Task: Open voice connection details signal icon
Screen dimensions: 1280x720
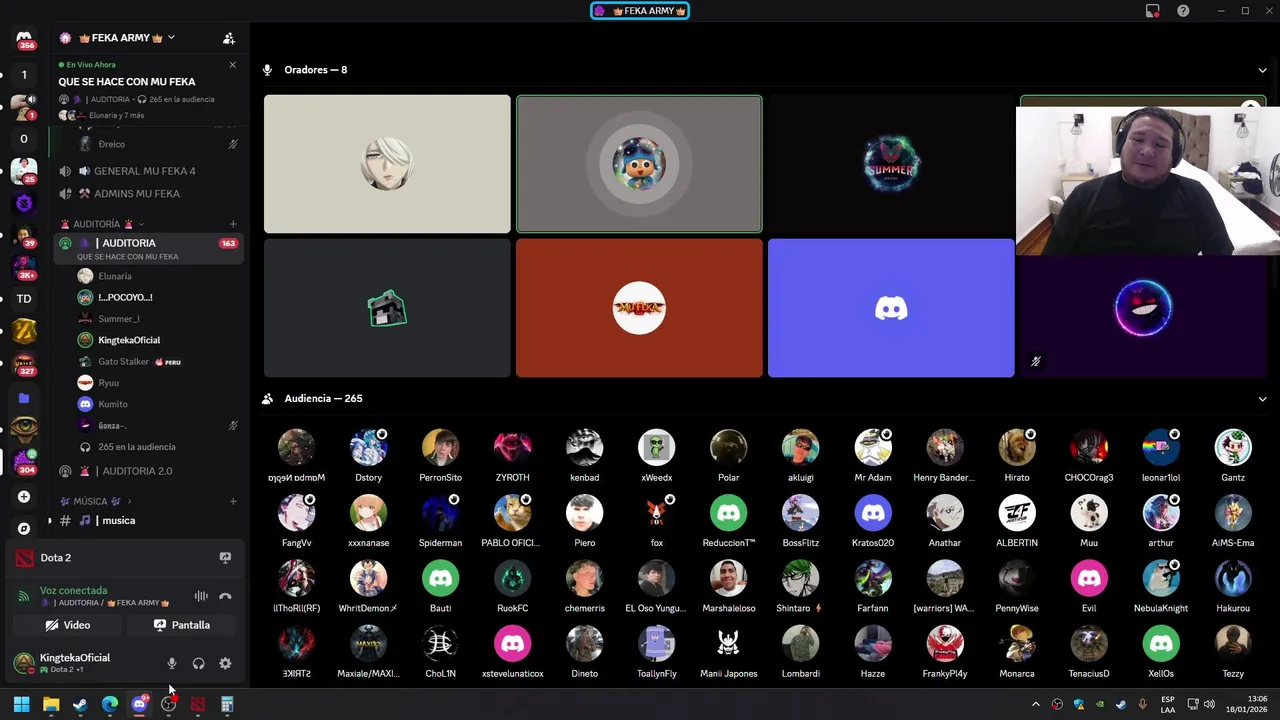Action: [x=24, y=597]
